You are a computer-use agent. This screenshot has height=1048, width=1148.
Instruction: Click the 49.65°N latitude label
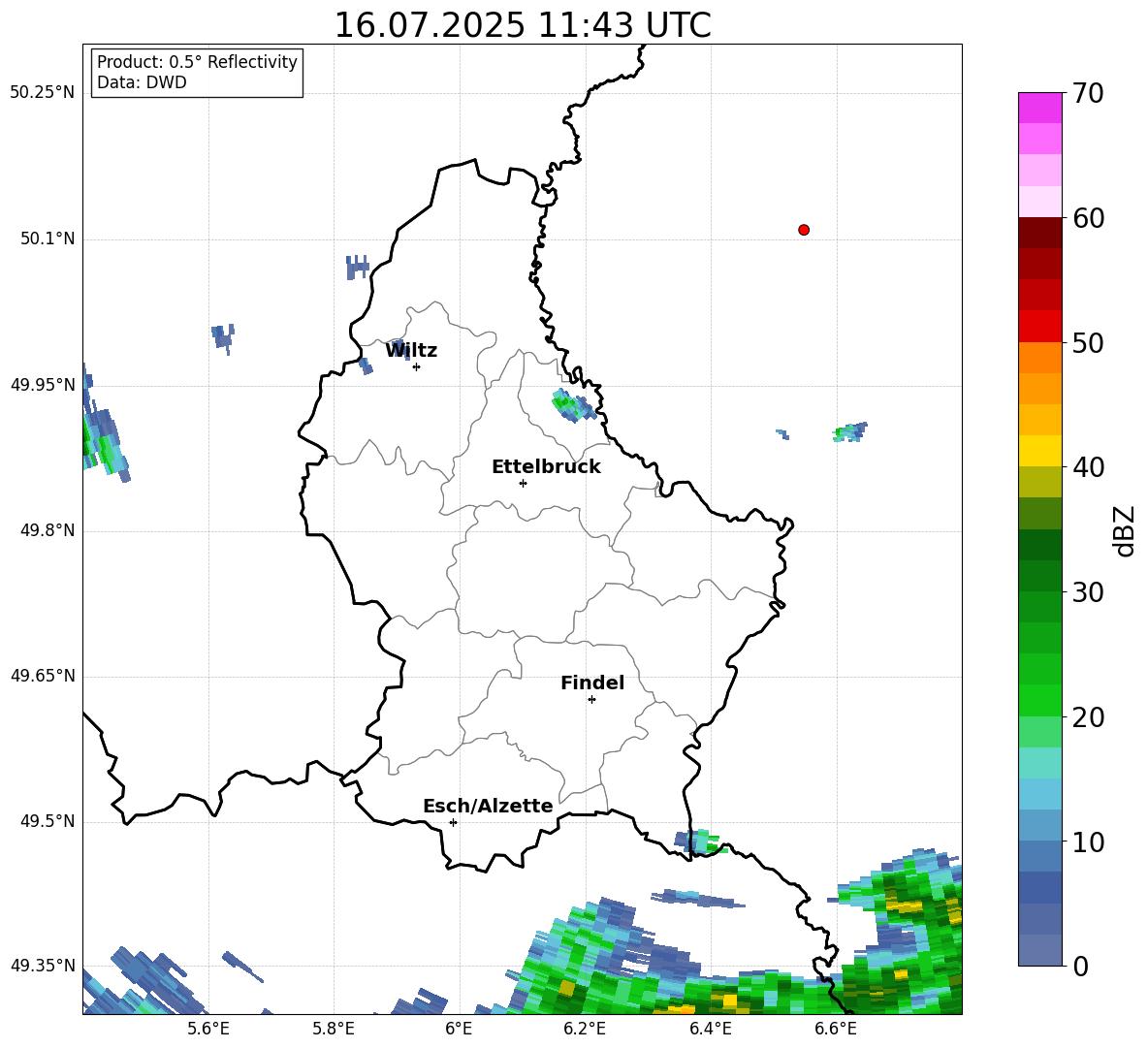pyautogui.click(x=43, y=676)
